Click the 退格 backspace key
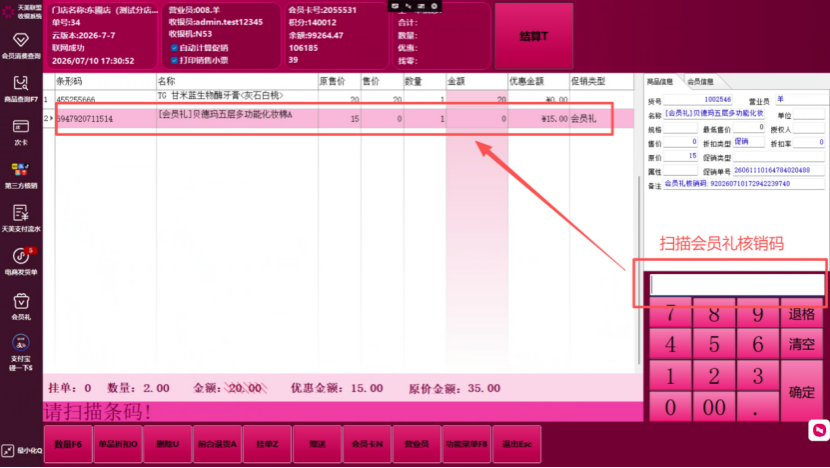 point(801,314)
